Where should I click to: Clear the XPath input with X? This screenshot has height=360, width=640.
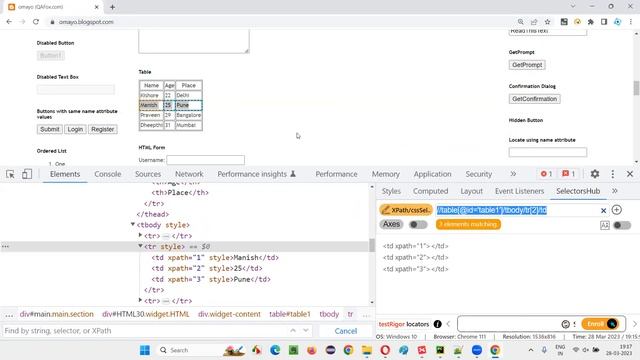coord(603,211)
